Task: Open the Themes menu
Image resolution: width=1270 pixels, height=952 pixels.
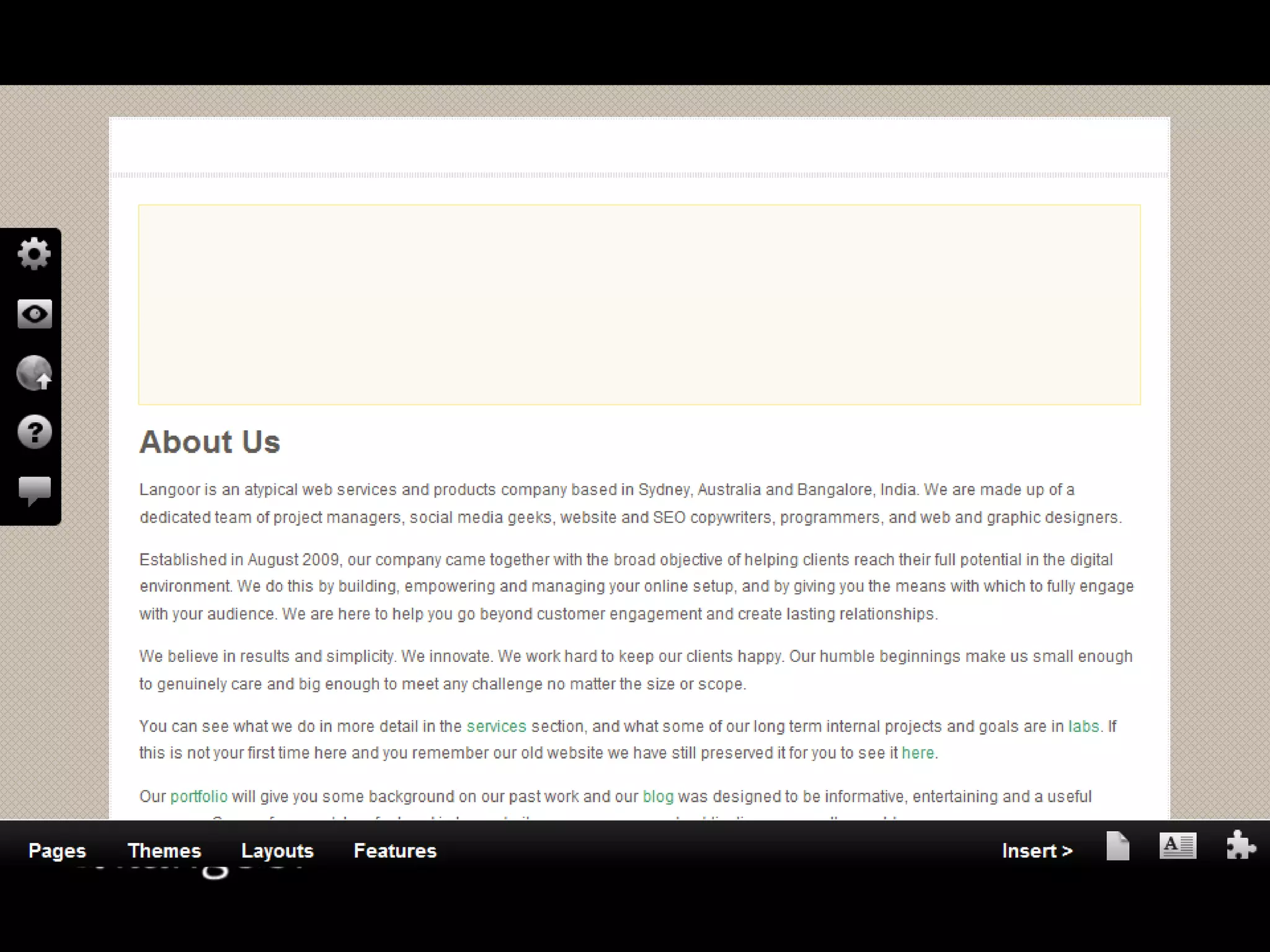Action: tap(164, 850)
